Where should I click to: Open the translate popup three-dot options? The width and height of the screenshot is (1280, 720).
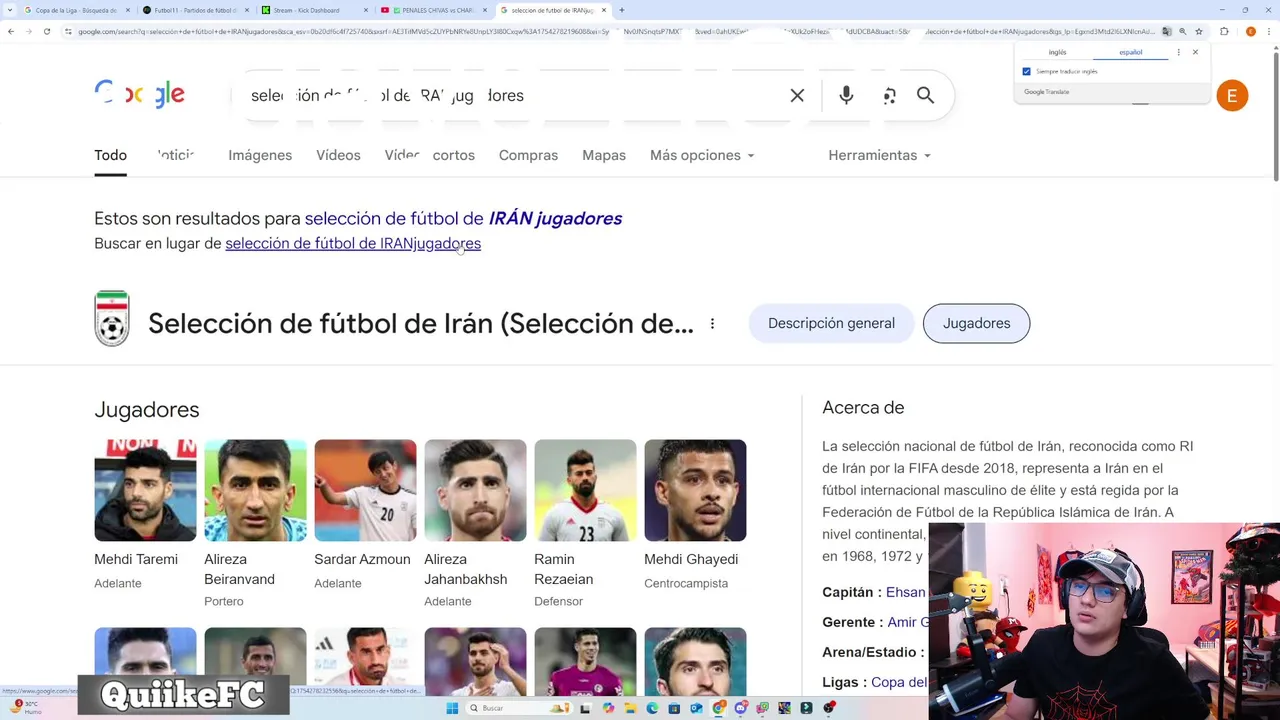(x=1178, y=52)
